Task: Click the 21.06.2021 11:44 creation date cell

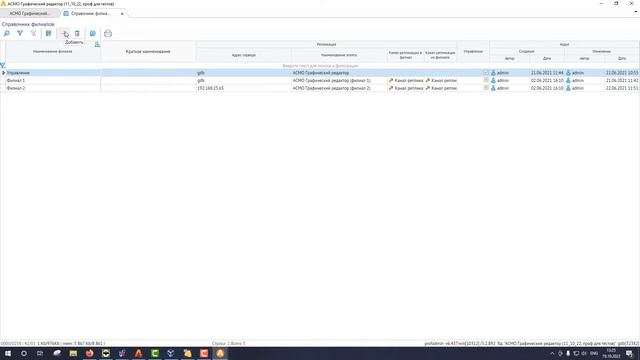Action: coord(547,73)
